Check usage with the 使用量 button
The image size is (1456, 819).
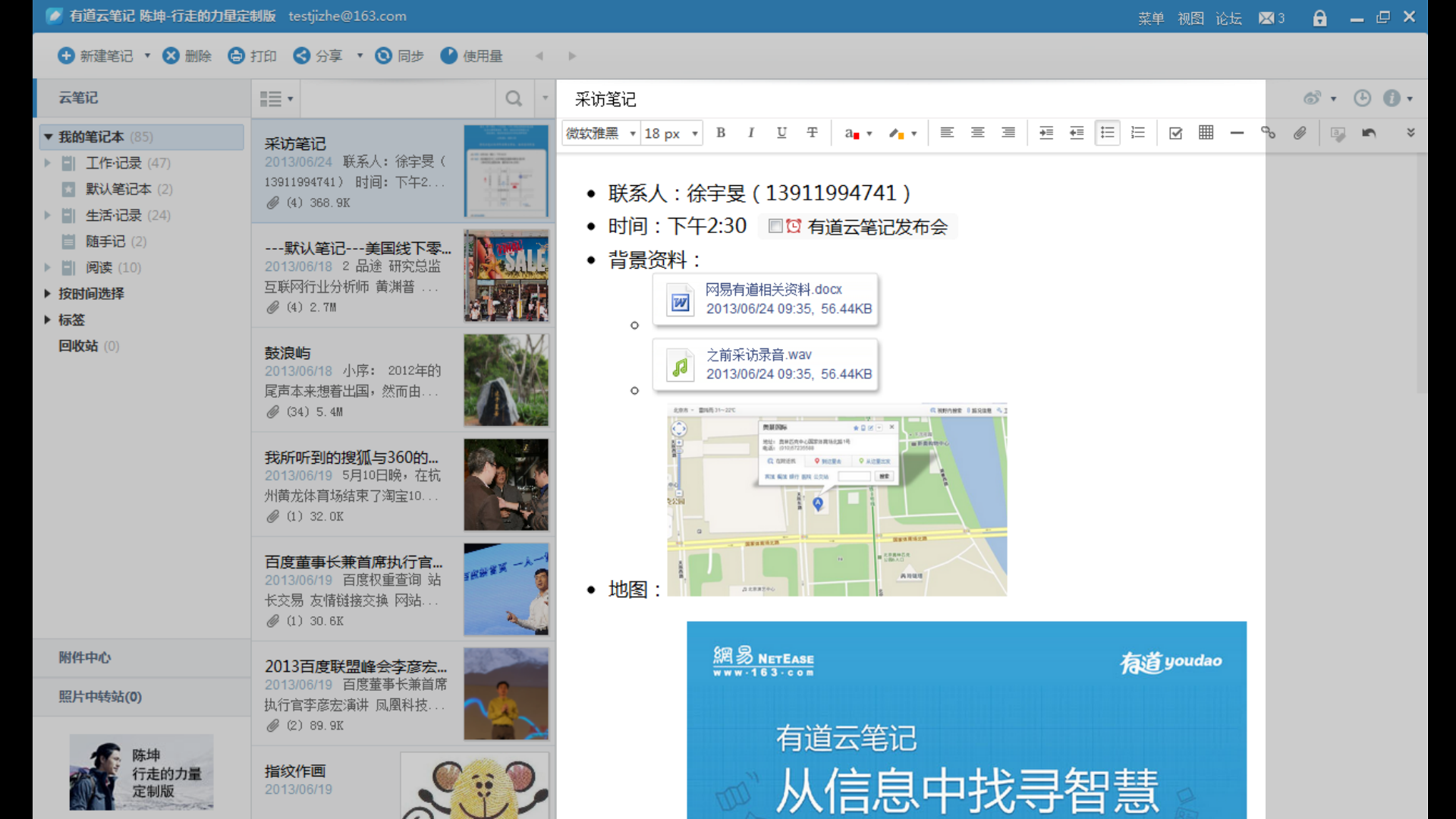(472, 55)
